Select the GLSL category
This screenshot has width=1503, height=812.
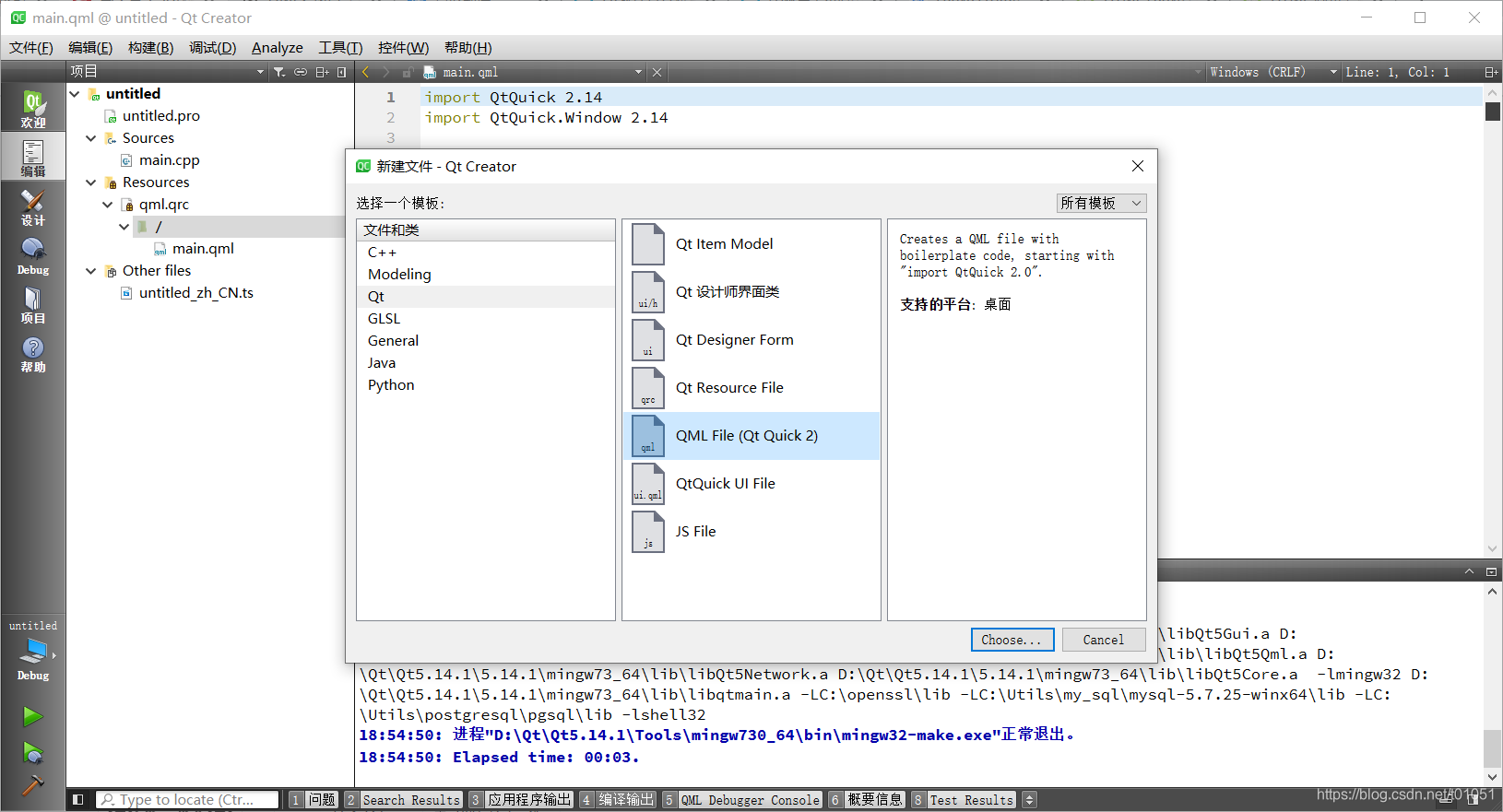pos(485,319)
